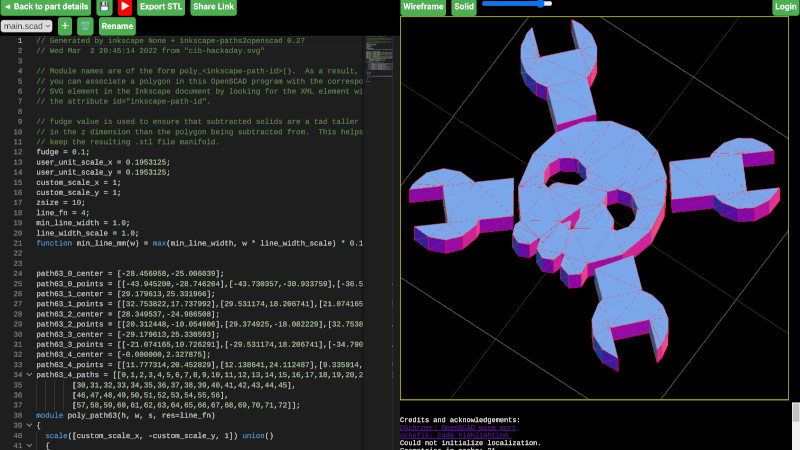Run the code with the red play button
Screen dimensions: 800x450
point(125,7)
